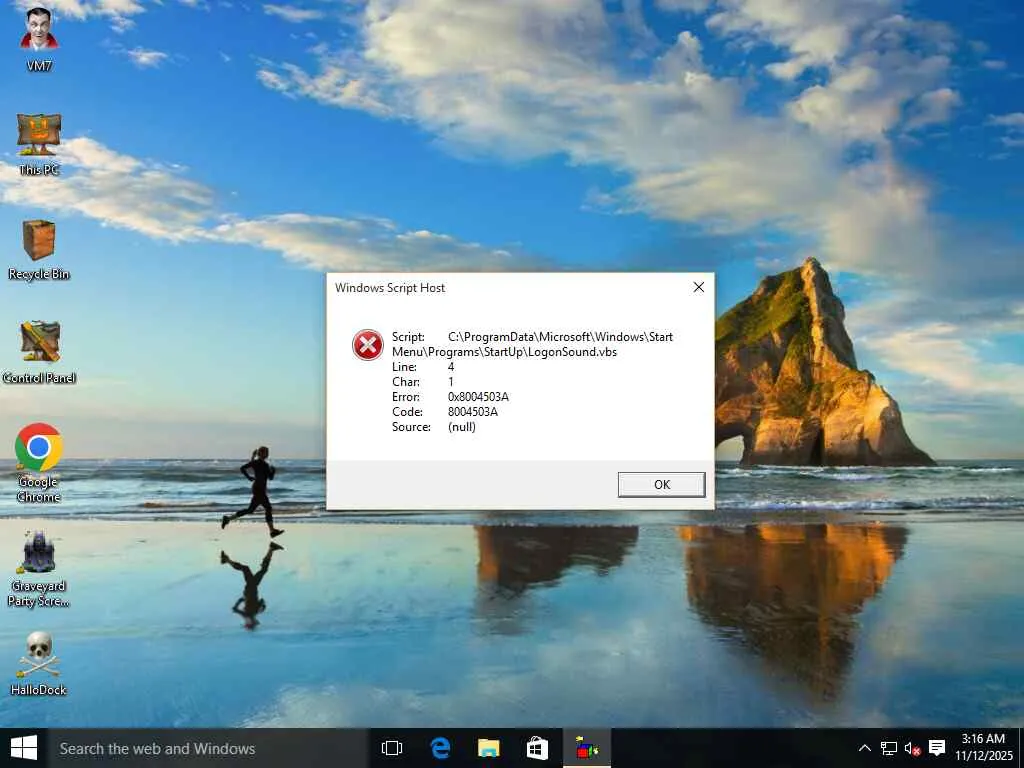Screen dimensions: 1024x768
Task: Click the Source value (null)
Action: point(462,427)
